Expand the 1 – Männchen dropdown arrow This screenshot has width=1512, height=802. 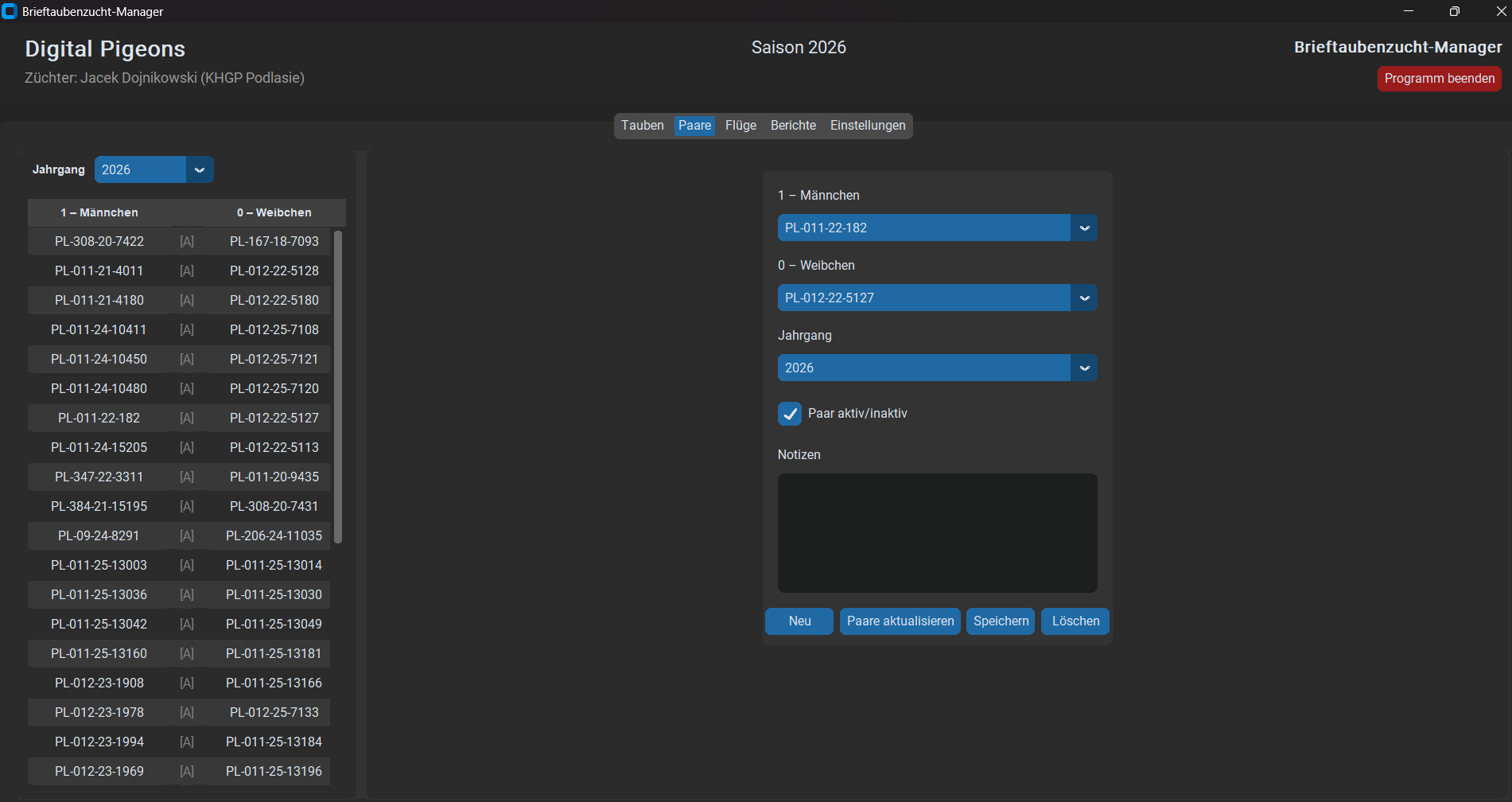point(1084,228)
